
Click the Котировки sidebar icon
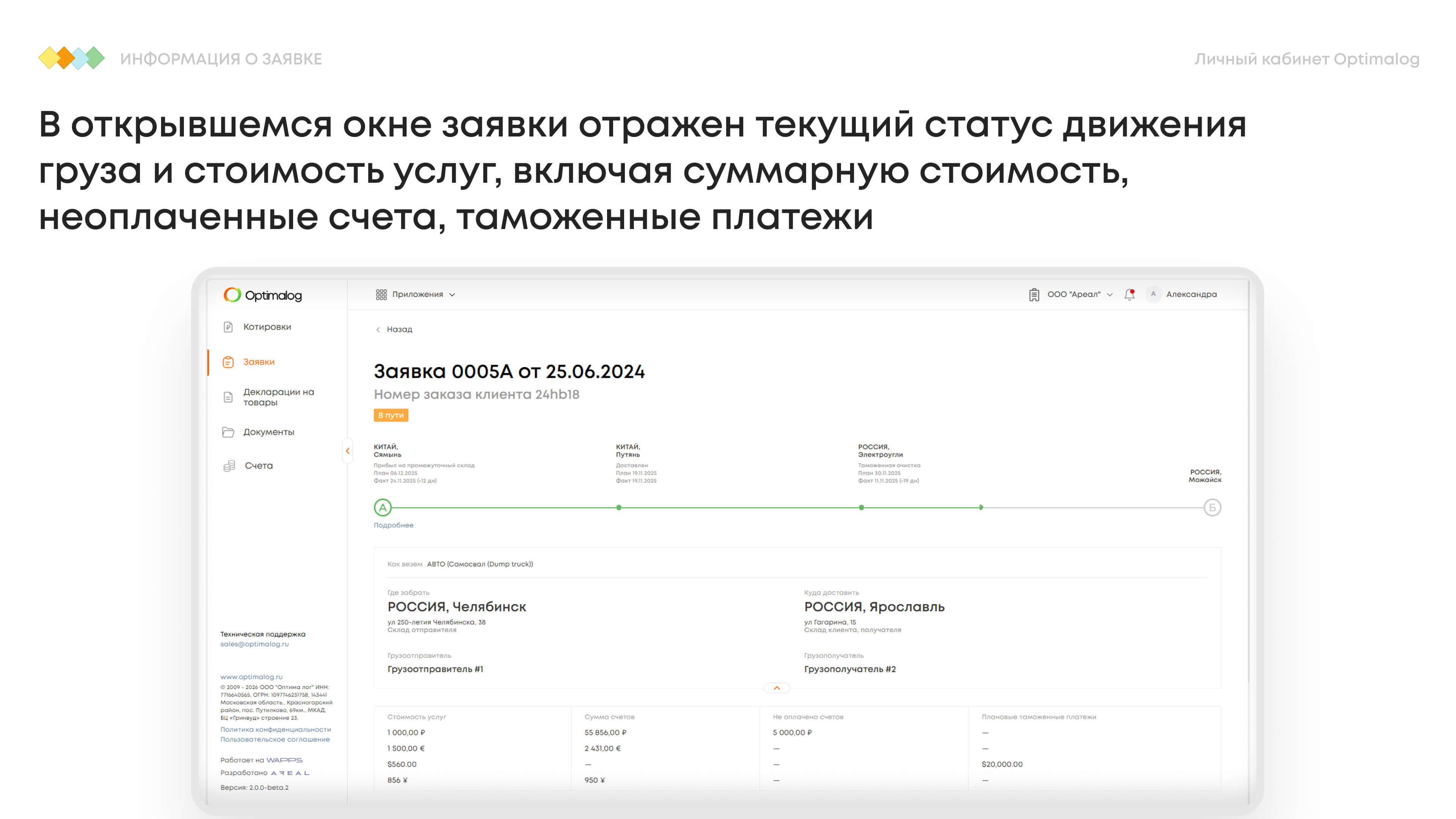228,327
